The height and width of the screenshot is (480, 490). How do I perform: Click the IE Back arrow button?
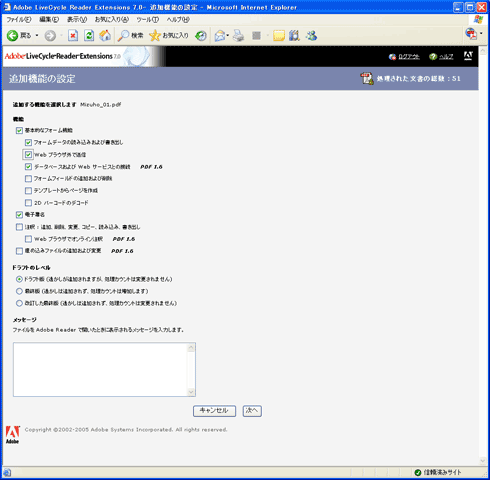click(13, 35)
